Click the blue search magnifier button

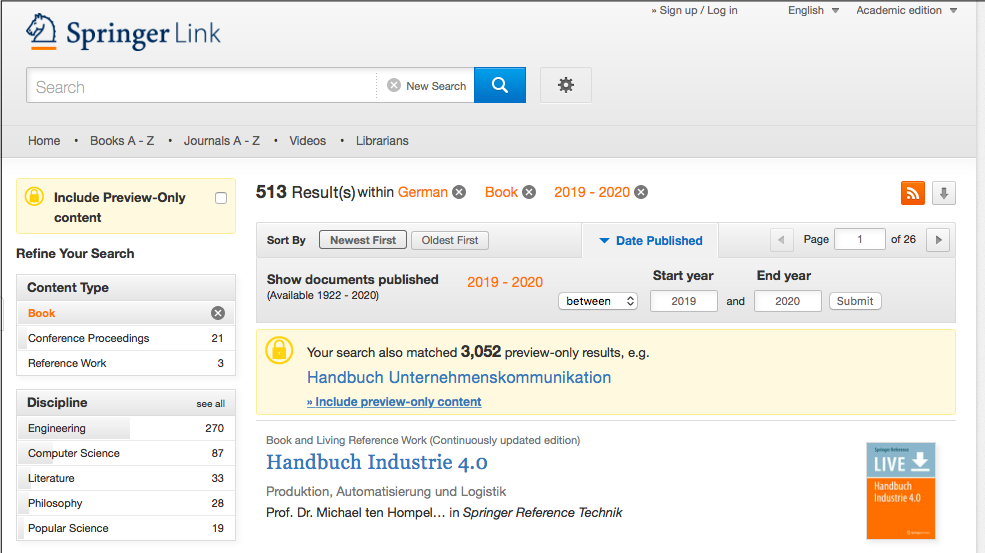500,85
